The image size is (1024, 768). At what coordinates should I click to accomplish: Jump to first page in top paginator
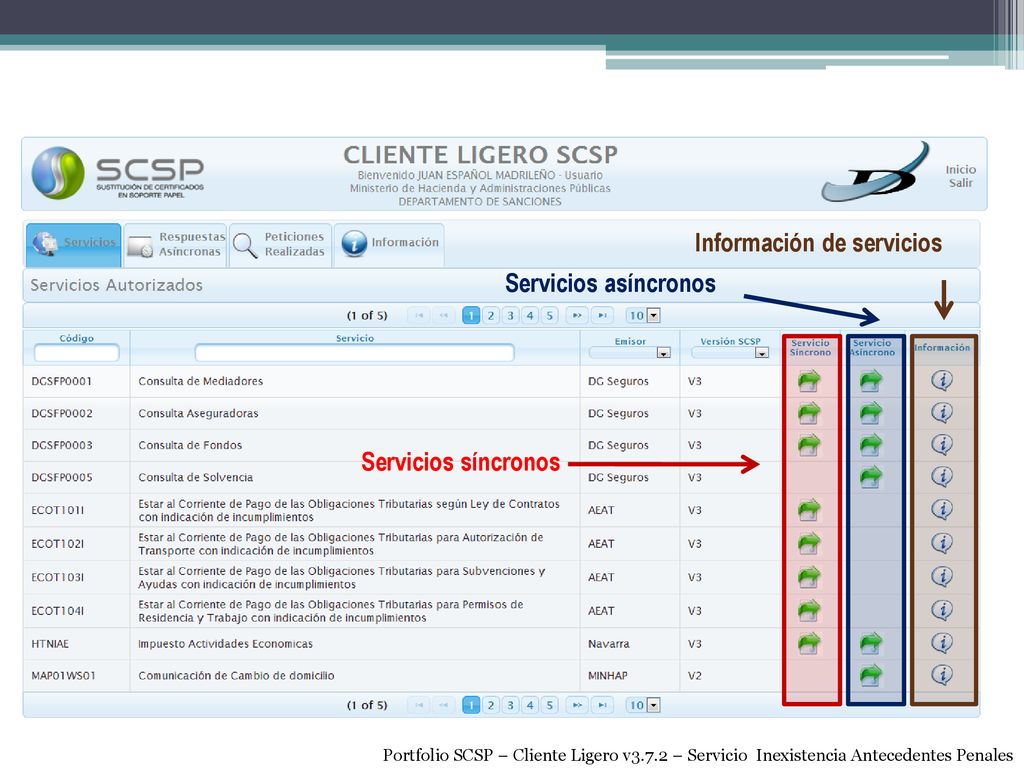click(419, 315)
